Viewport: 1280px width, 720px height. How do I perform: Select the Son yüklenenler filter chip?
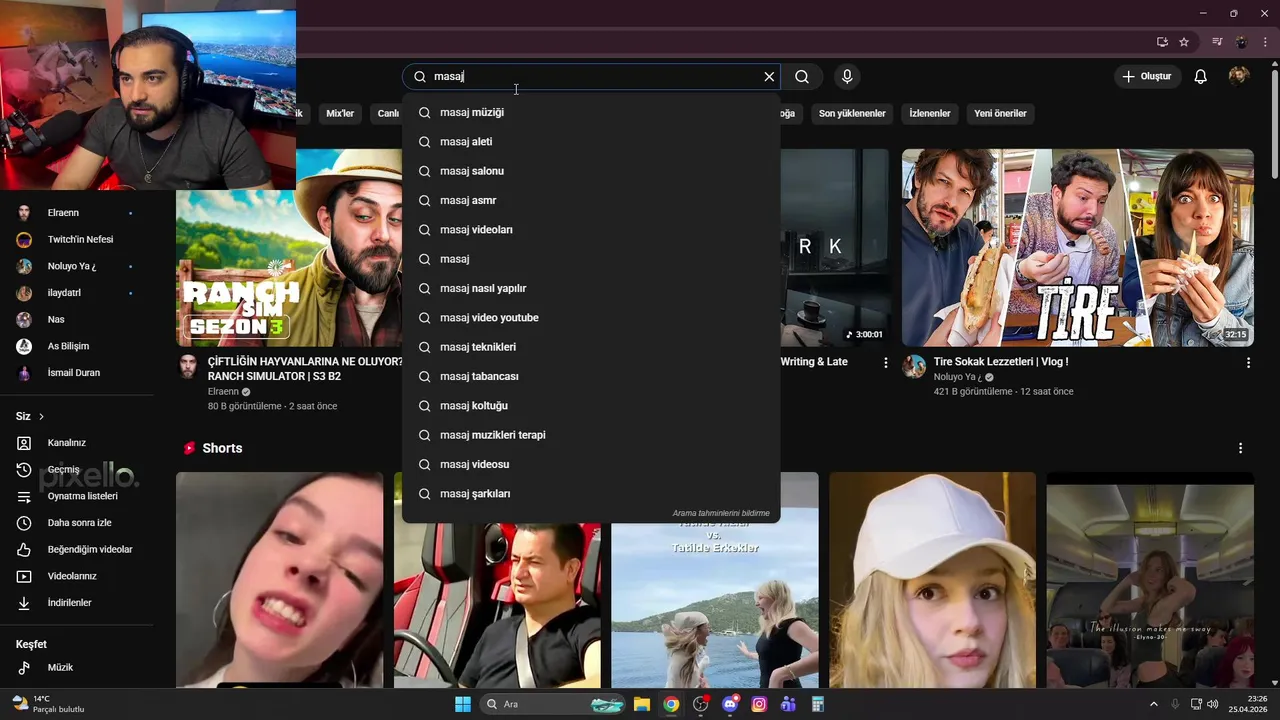click(852, 114)
